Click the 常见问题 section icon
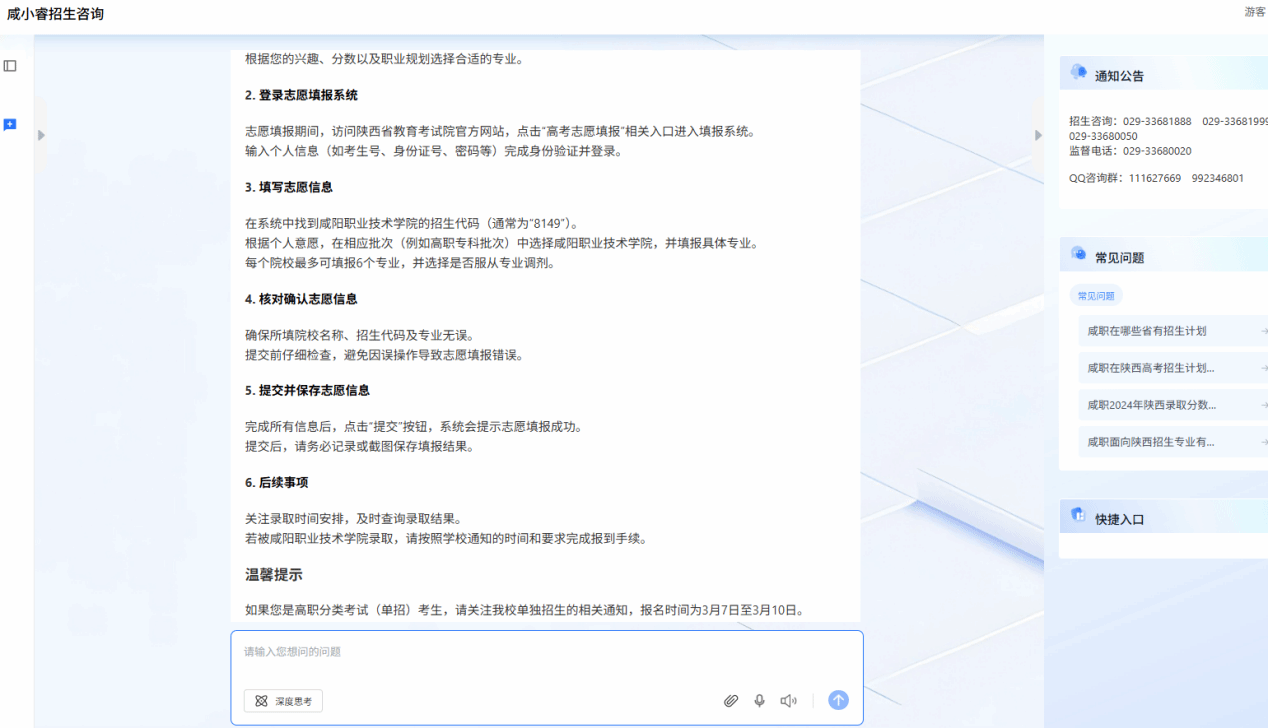Viewport: 1268px width, 728px height. [1078, 254]
